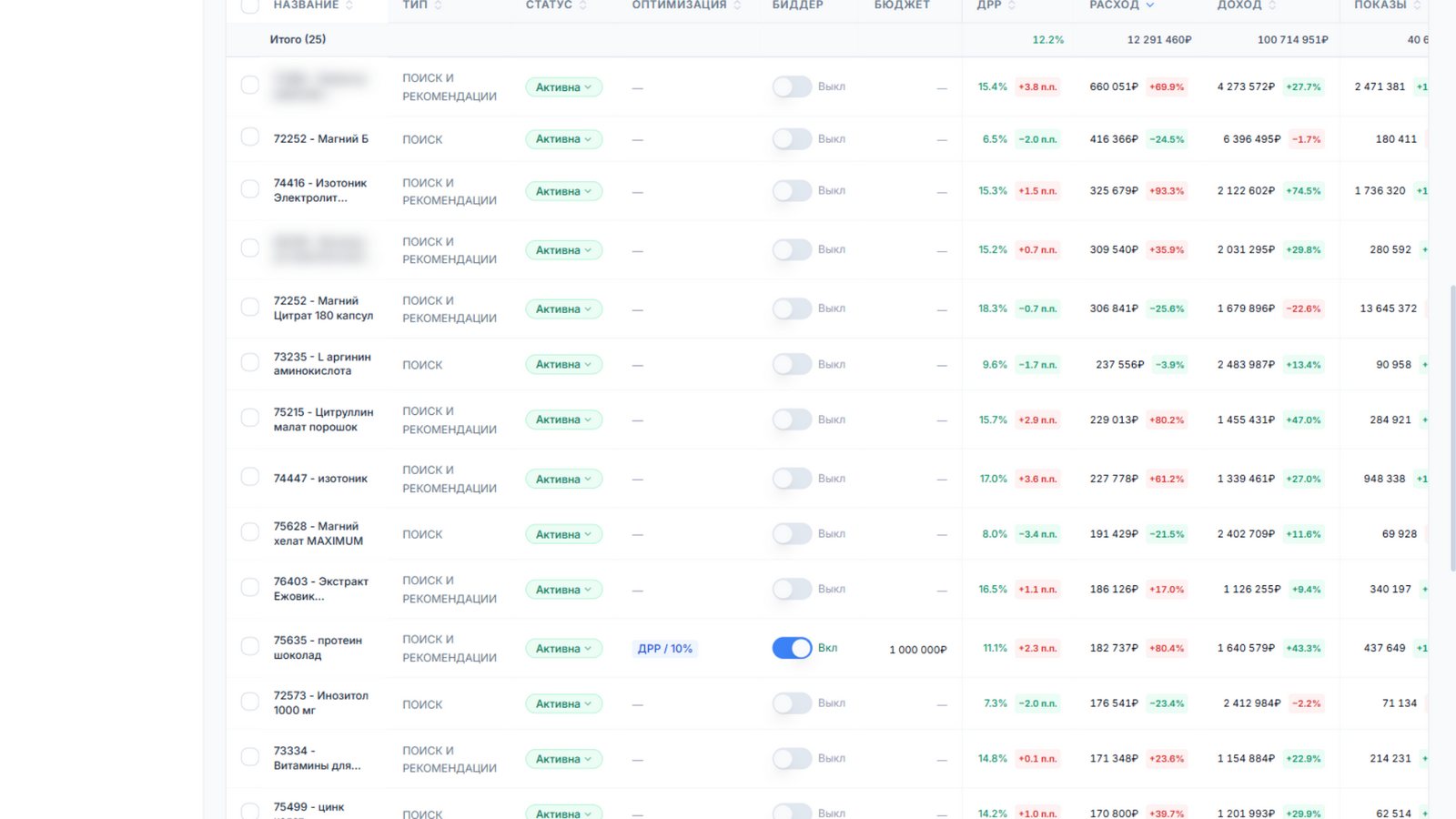The height and width of the screenshot is (819, 1456).
Task: Click the БИДДЕР column header
Action: 797,5
